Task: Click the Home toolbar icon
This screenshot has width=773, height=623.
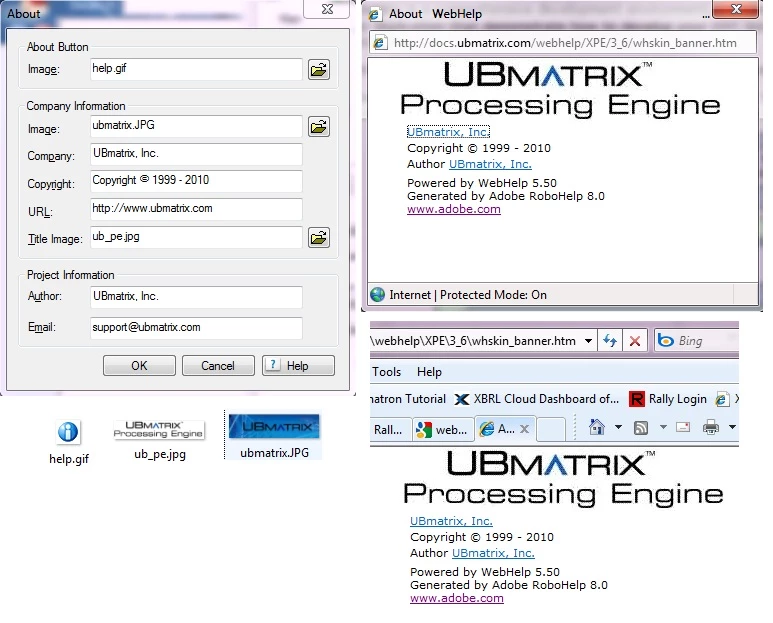Action: point(597,427)
